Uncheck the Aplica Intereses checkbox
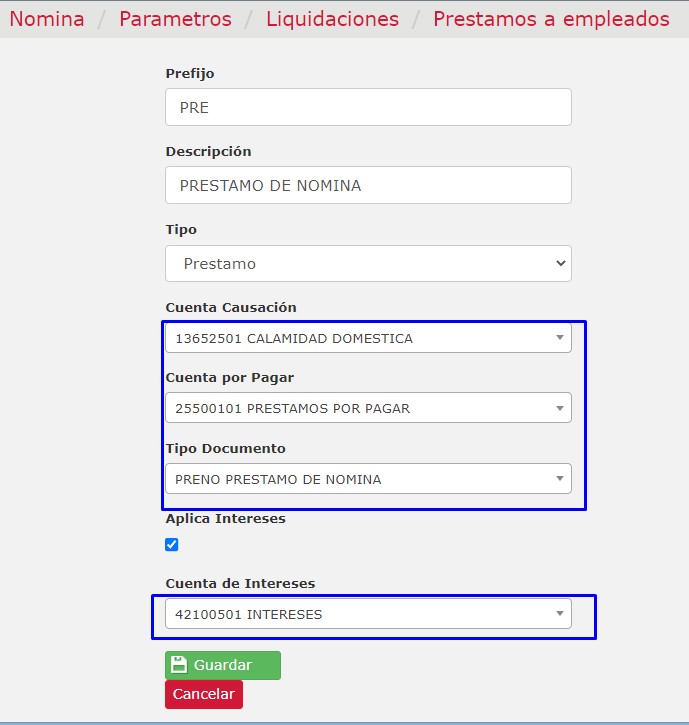Screen dimensions: 689x725 point(172,545)
